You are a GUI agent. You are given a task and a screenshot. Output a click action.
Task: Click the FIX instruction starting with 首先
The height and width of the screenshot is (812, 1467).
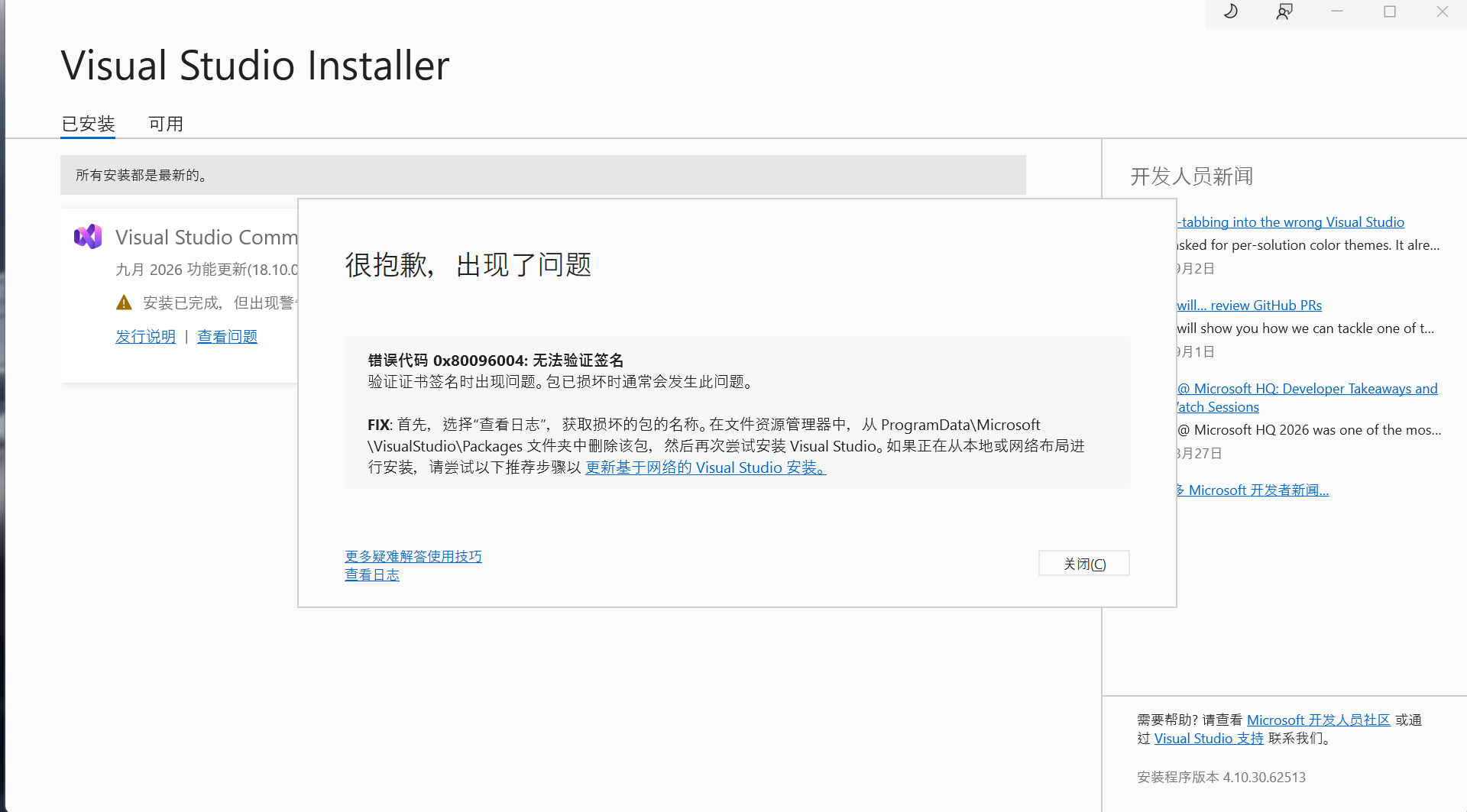pos(726,446)
